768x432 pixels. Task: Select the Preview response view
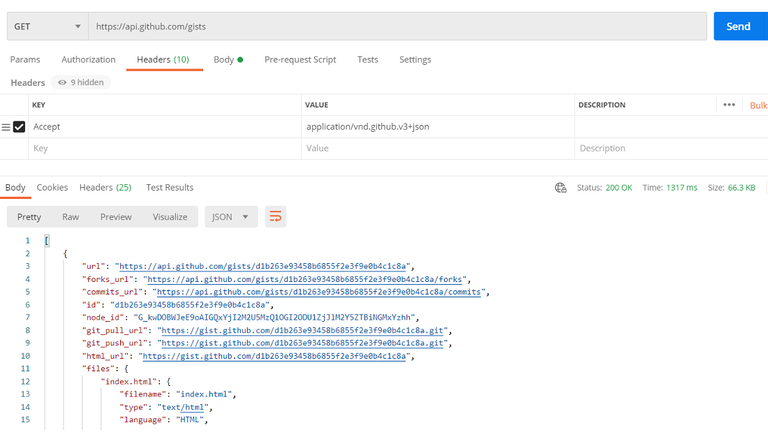(116, 217)
